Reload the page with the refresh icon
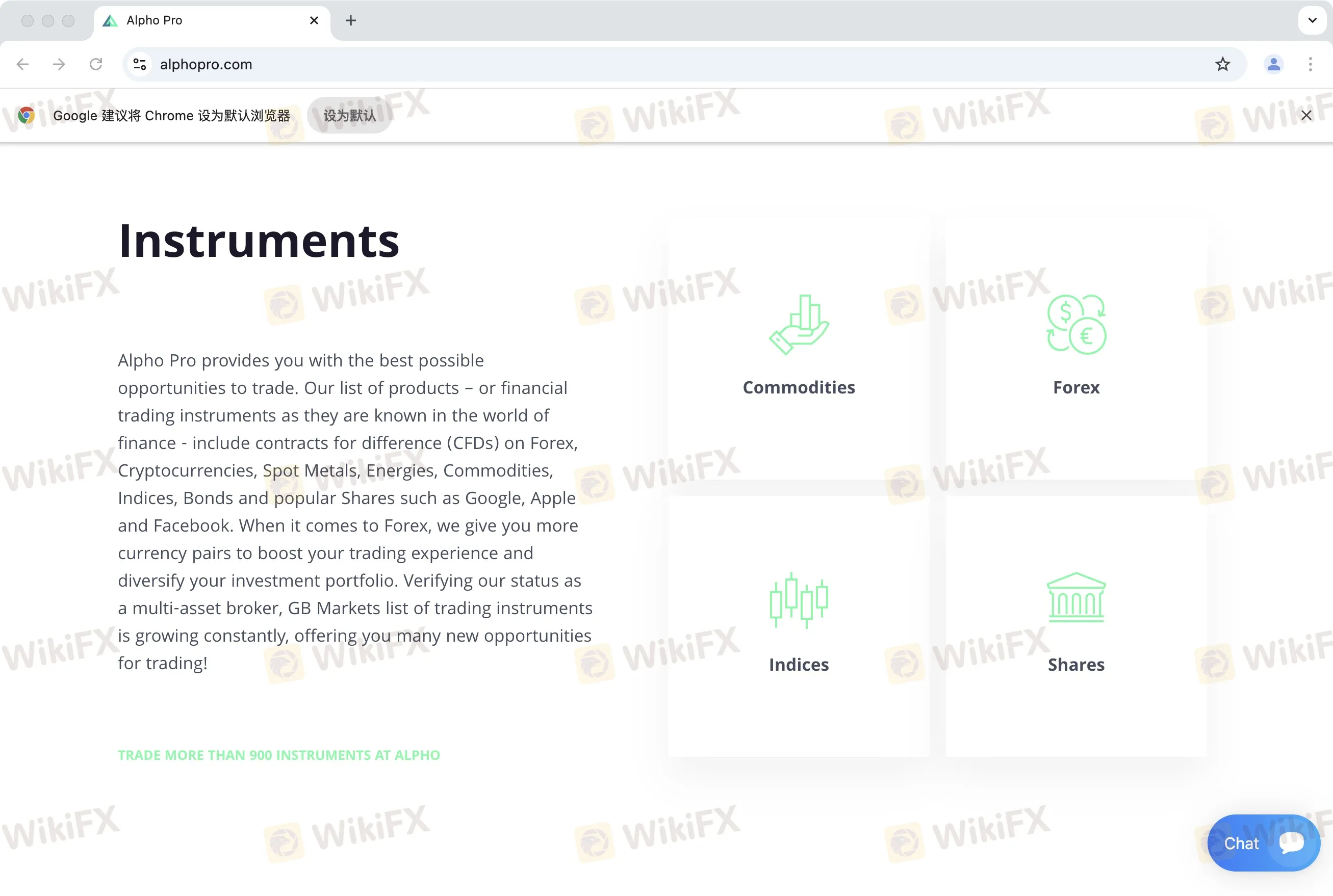This screenshot has height=896, width=1333. pos(96,64)
